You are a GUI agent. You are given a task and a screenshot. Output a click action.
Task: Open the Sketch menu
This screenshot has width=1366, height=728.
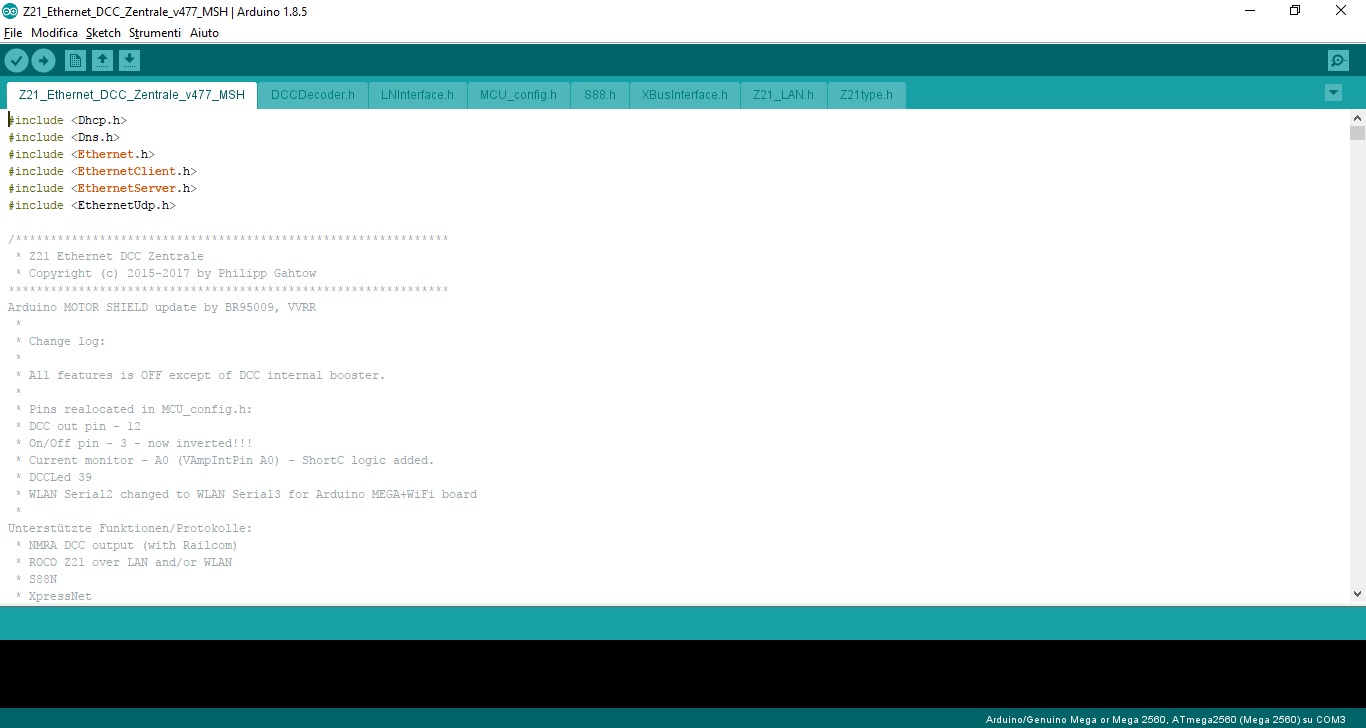click(103, 33)
